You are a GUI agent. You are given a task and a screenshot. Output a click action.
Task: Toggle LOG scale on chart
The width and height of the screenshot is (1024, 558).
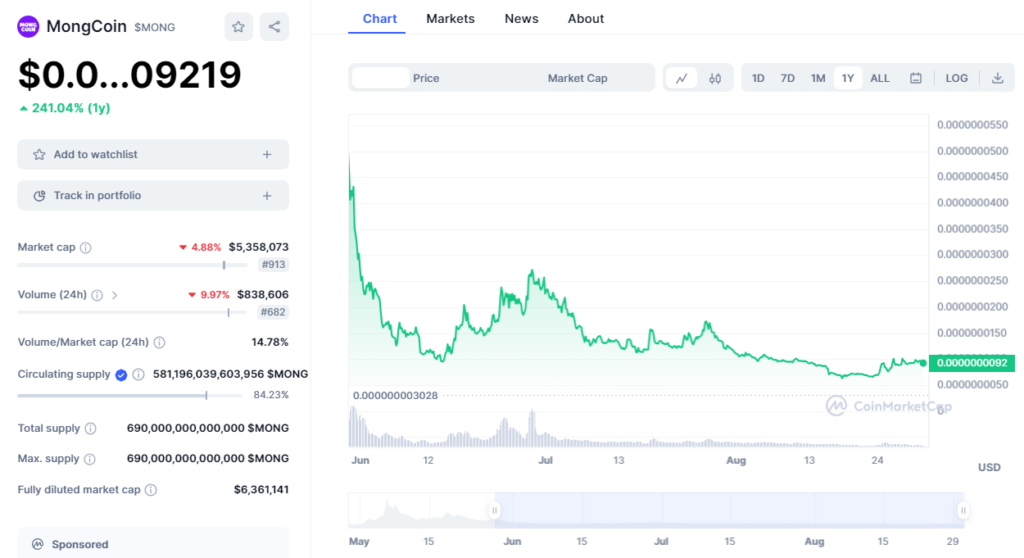coord(957,78)
